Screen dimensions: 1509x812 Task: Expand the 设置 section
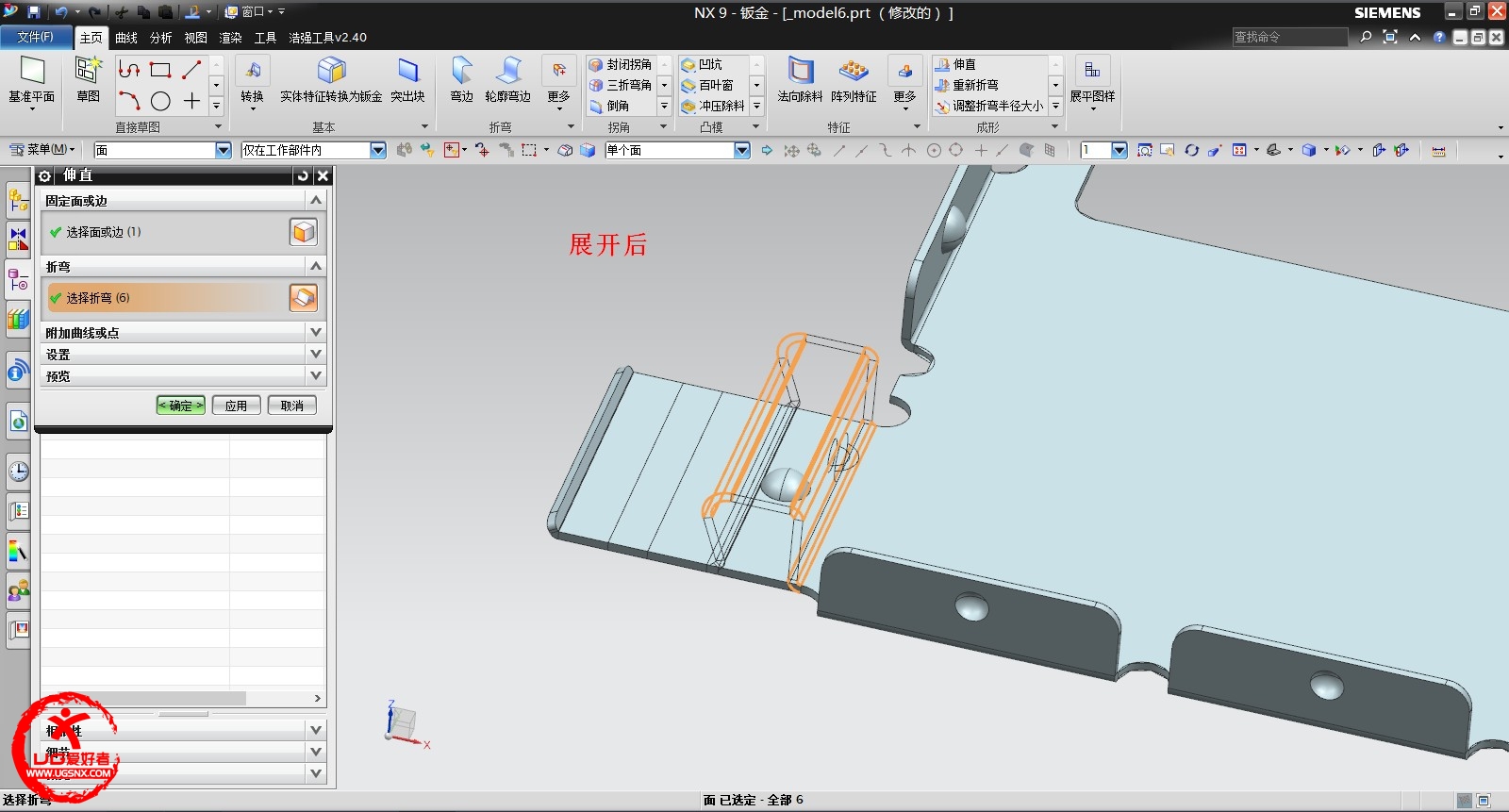tap(316, 354)
